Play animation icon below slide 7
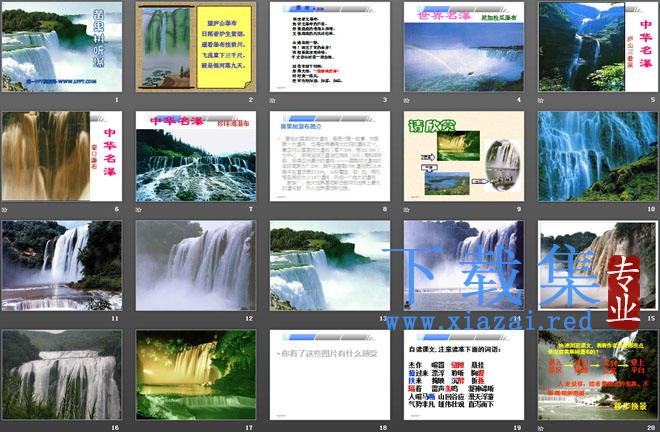660x432 pixels. (138, 210)
